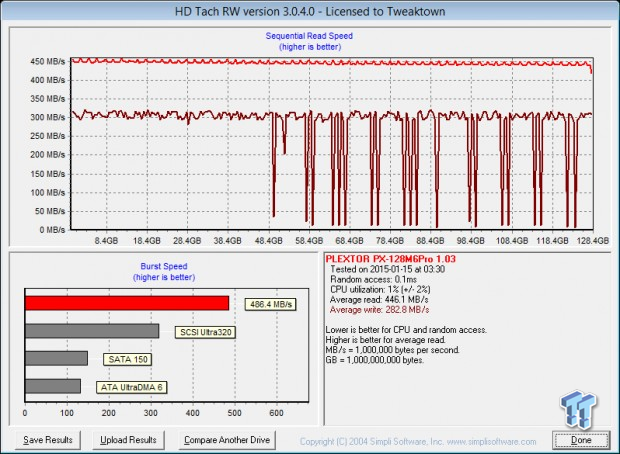
Task: Click the HD Tach RW title bar text
Action: tap(310, 11)
